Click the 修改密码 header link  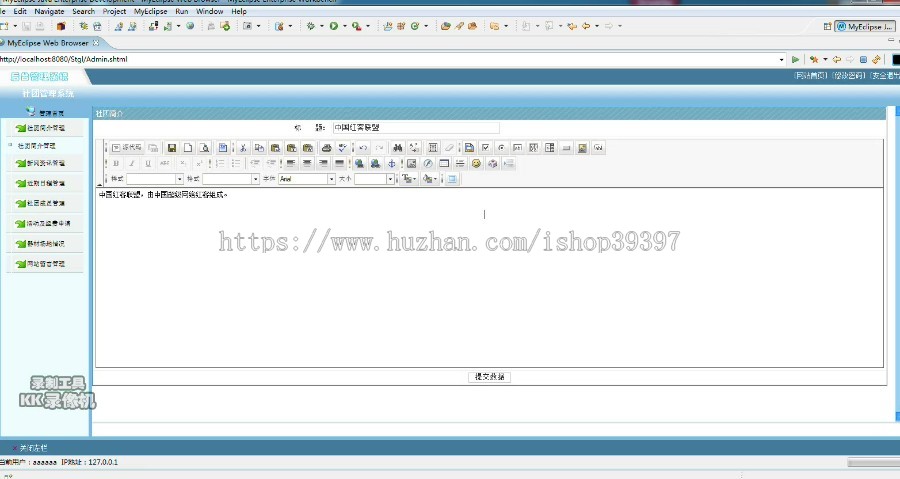click(848, 76)
